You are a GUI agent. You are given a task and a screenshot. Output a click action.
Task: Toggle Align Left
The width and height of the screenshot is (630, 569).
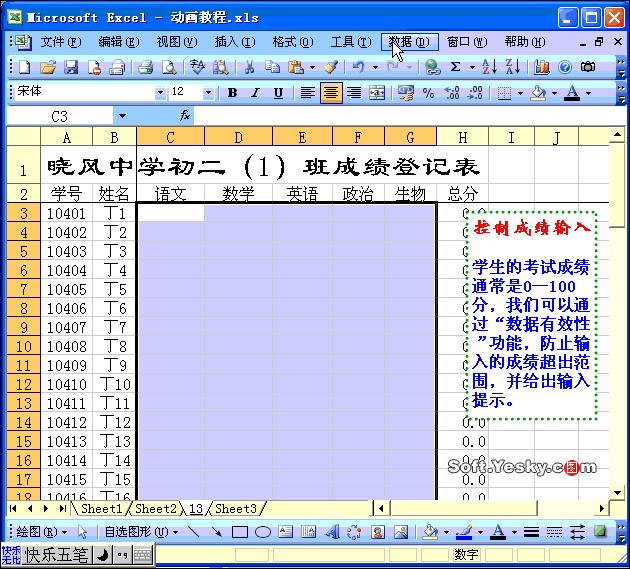pos(308,93)
